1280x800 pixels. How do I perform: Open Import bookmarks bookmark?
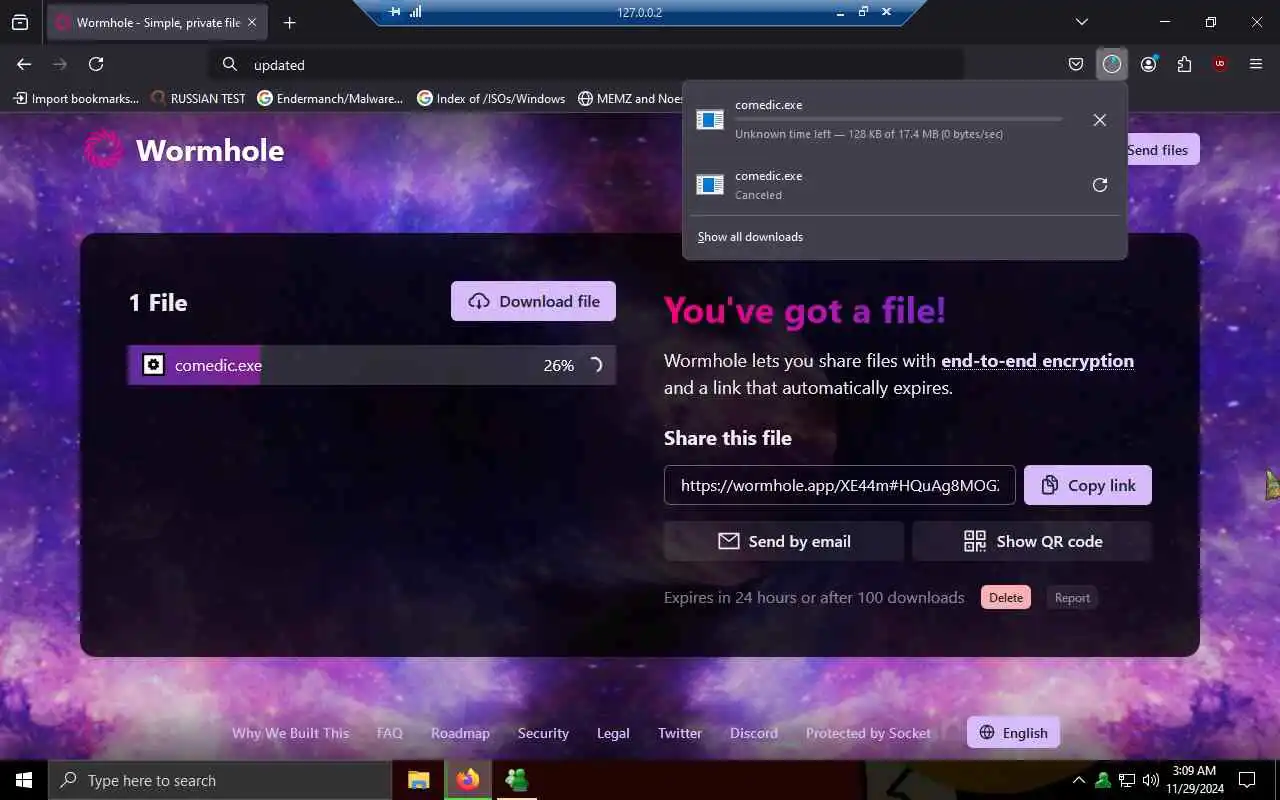click(x=76, y=98)
